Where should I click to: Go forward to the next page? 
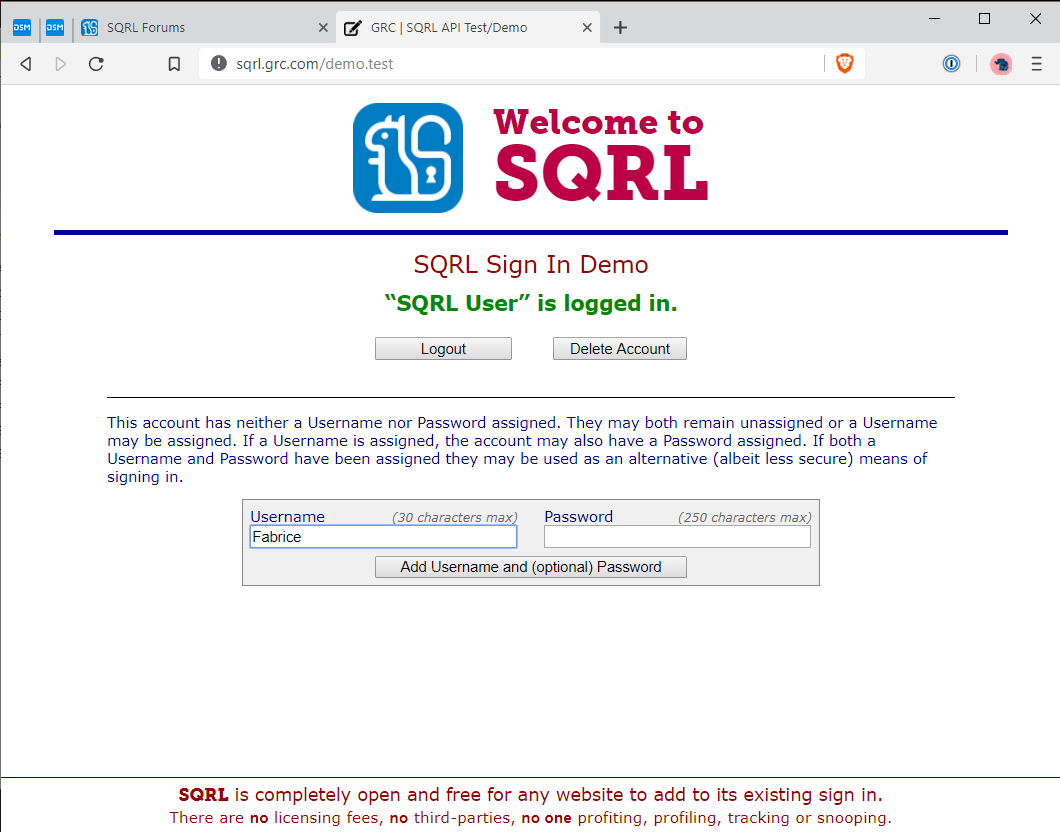(x=61, y=64)
